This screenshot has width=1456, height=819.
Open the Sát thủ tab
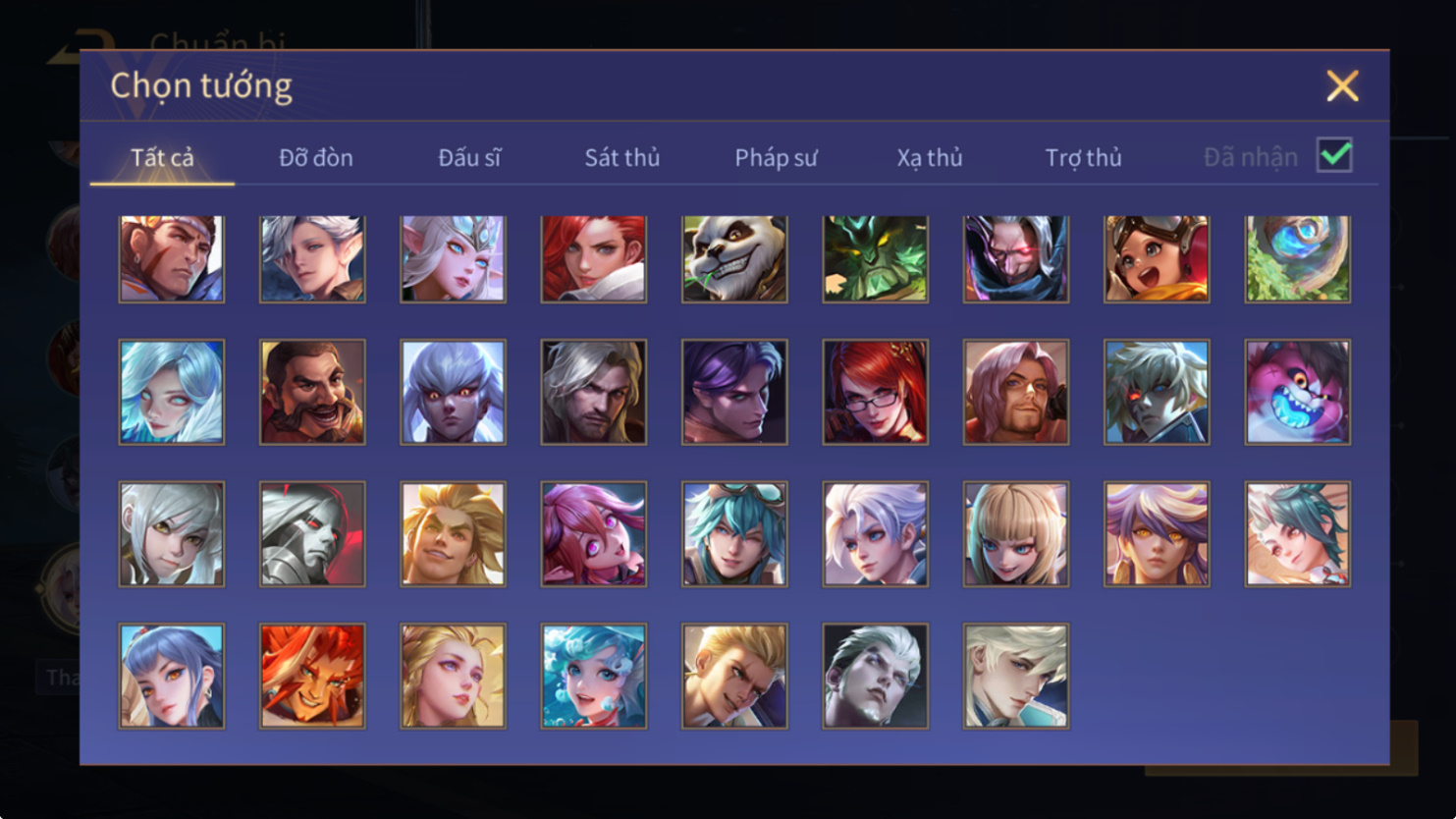[622, 157]
